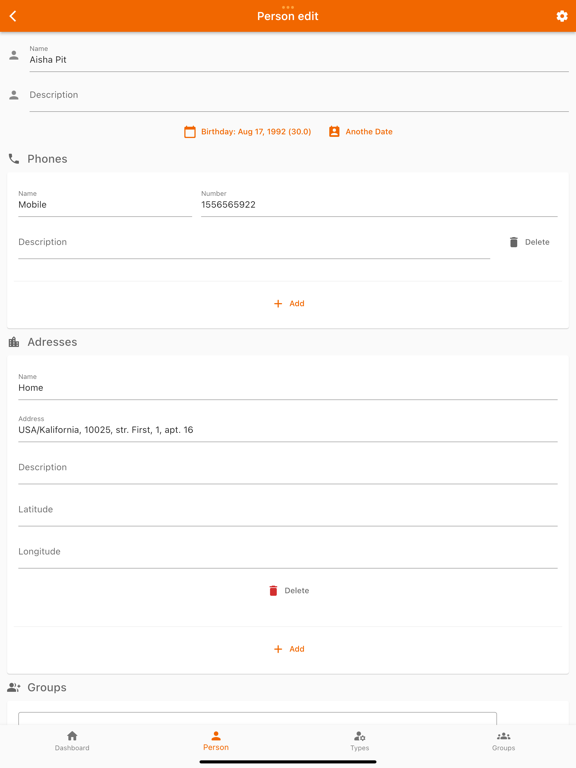The width and height of the screenshot is (576, 768).
Task: Click the plus icon in Adresses section
Action: (x=278, y=649)
